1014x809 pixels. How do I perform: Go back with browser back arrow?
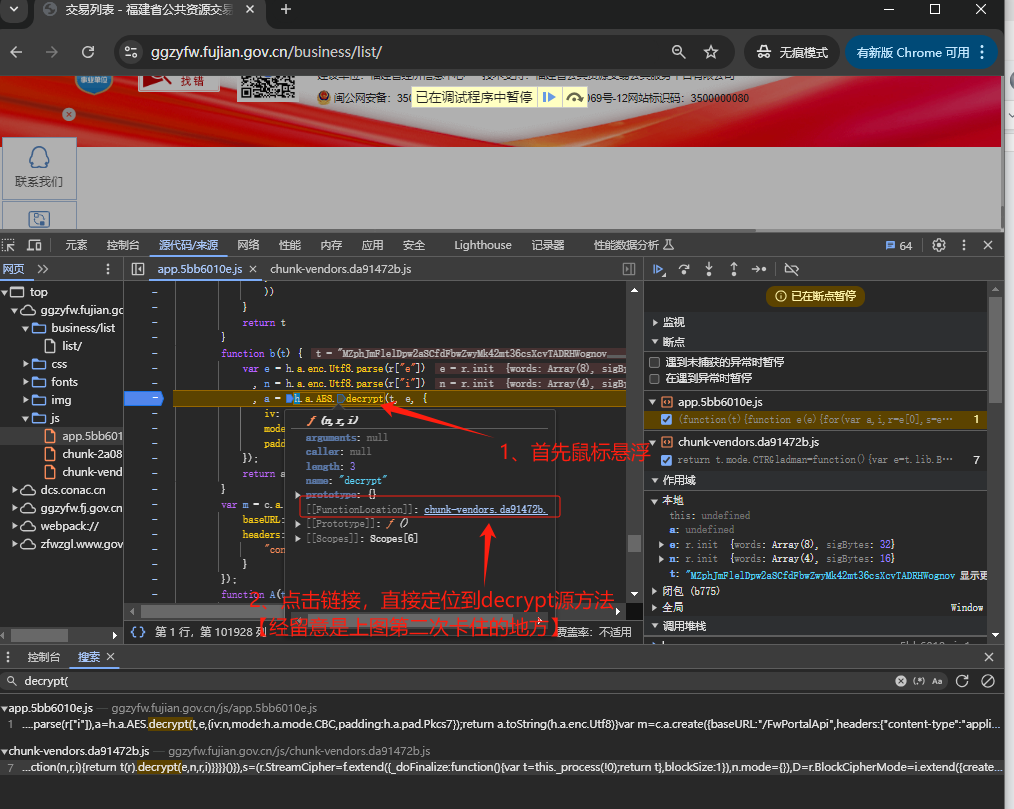click(x=17, y=52)
